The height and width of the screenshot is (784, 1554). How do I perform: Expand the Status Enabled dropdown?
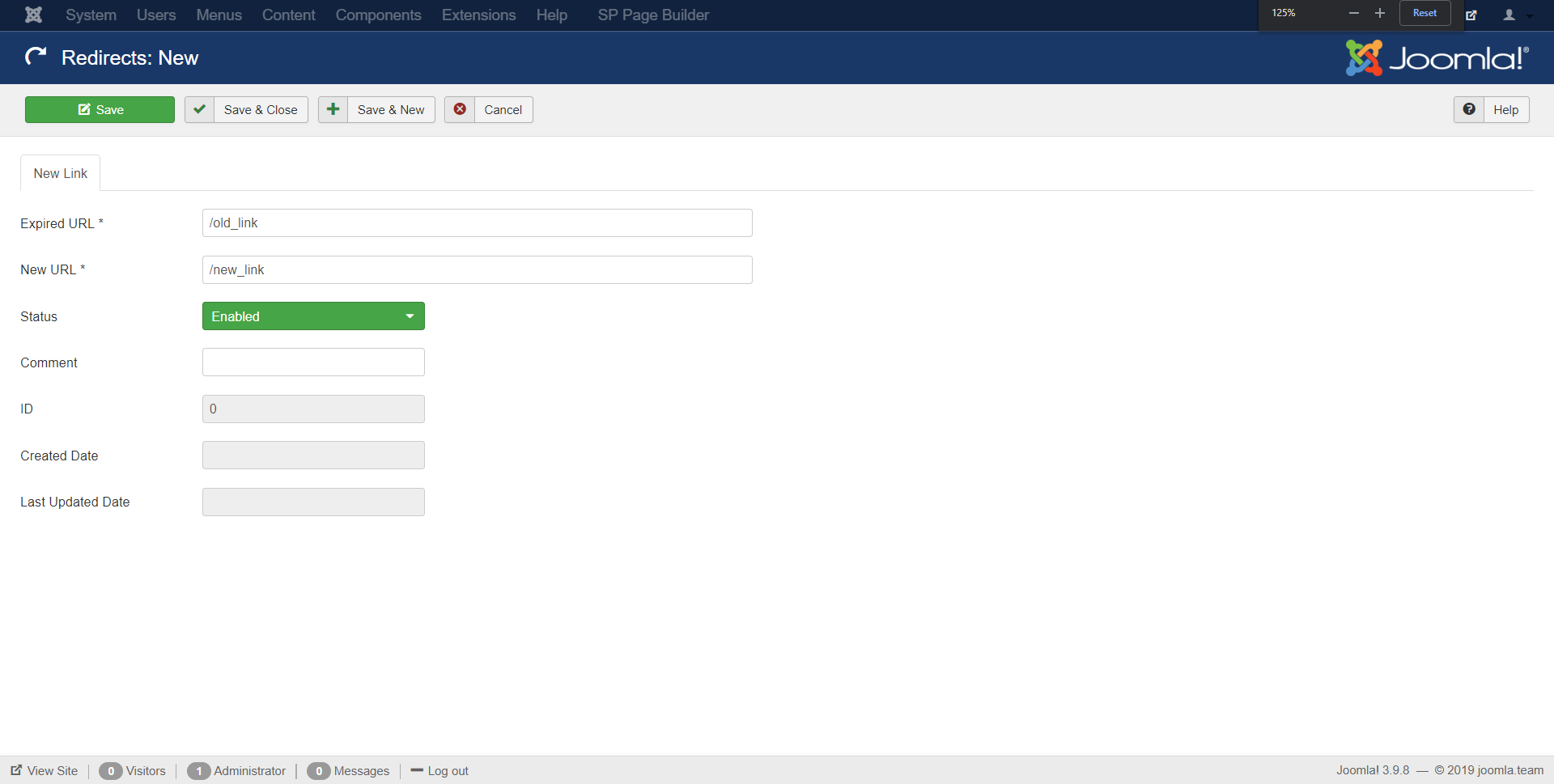click(313, 316)
